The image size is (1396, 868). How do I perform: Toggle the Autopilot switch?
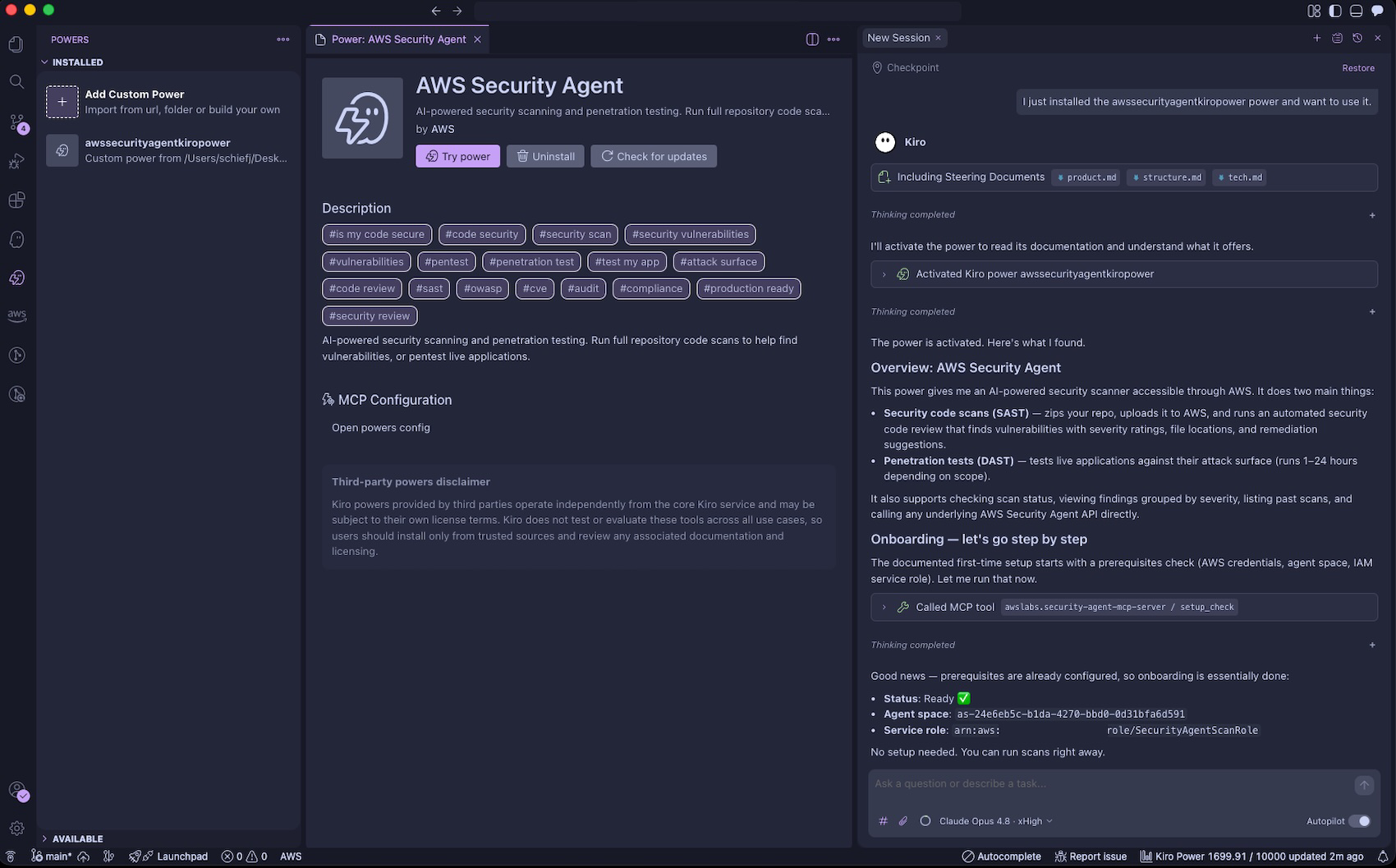(x=1359, y=821)
